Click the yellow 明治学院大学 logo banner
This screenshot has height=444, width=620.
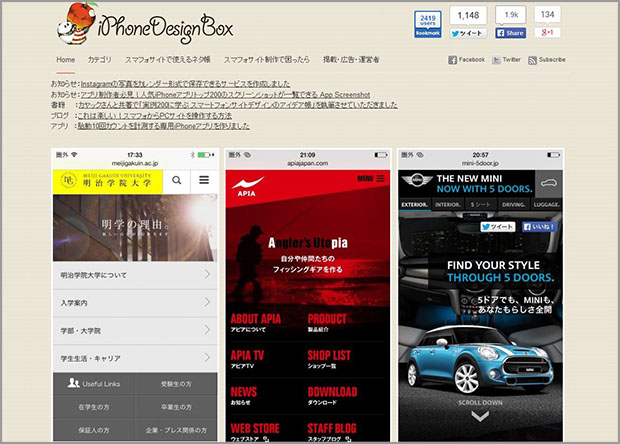(x=108, y=181)
